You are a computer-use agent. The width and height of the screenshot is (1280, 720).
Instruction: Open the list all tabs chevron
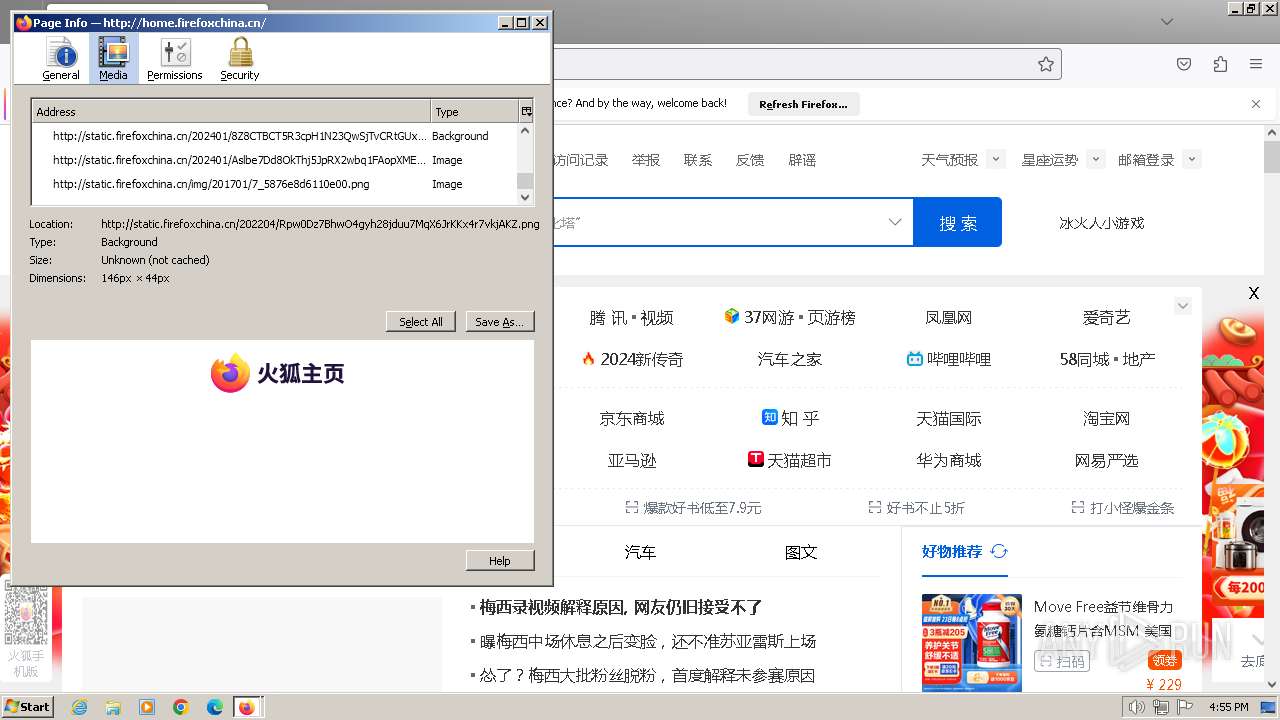click(1167, 21)
